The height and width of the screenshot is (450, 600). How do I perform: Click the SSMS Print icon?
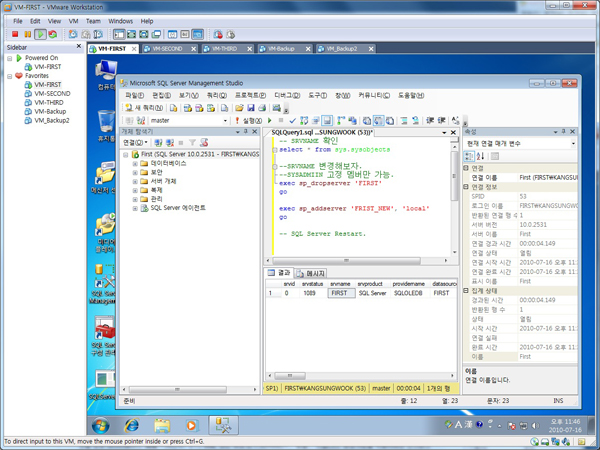coord(262,108)
